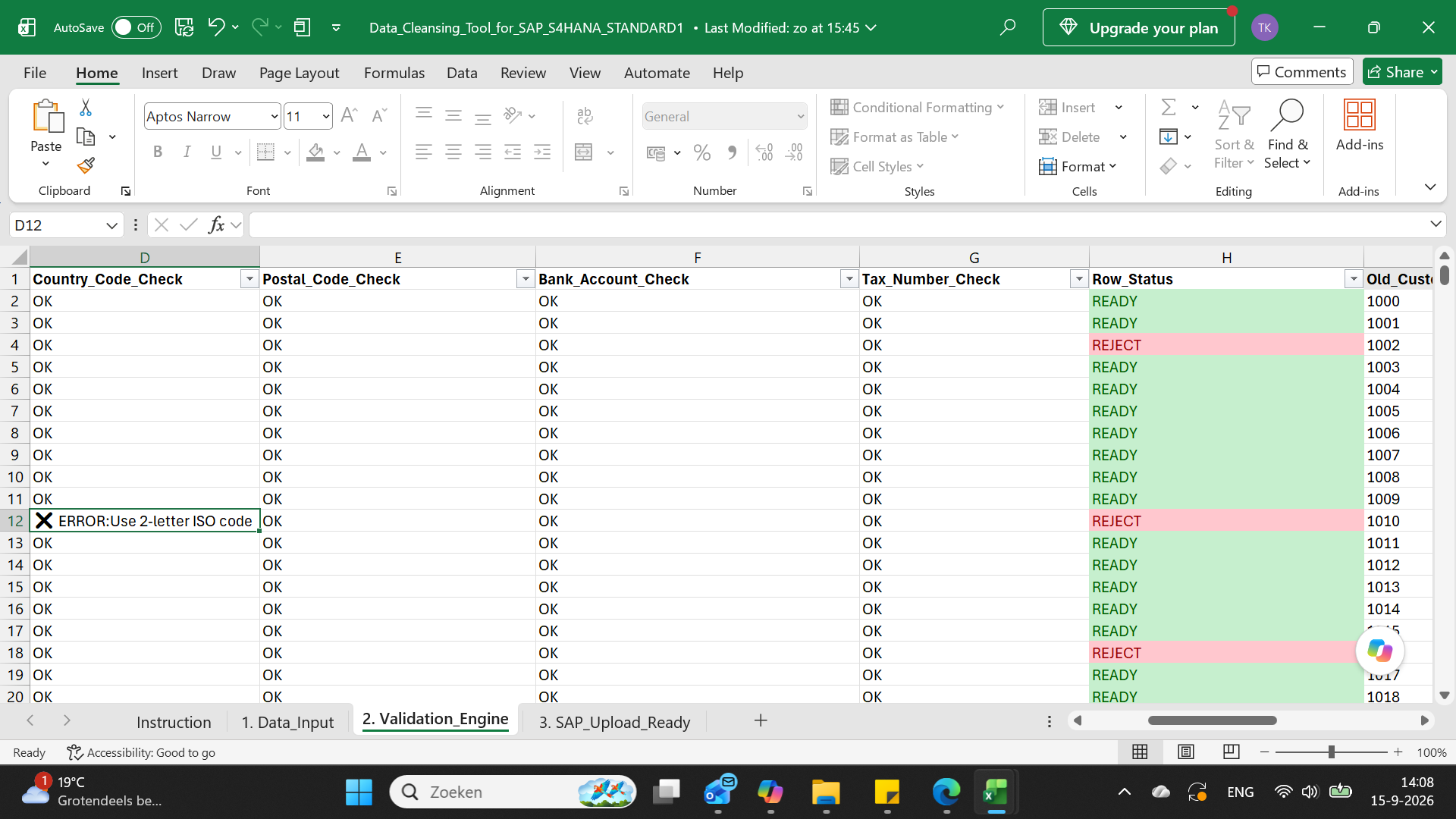The image size is (1456, 819).
Task: Click the Name Box showing D12
Action: pos(66,224)
